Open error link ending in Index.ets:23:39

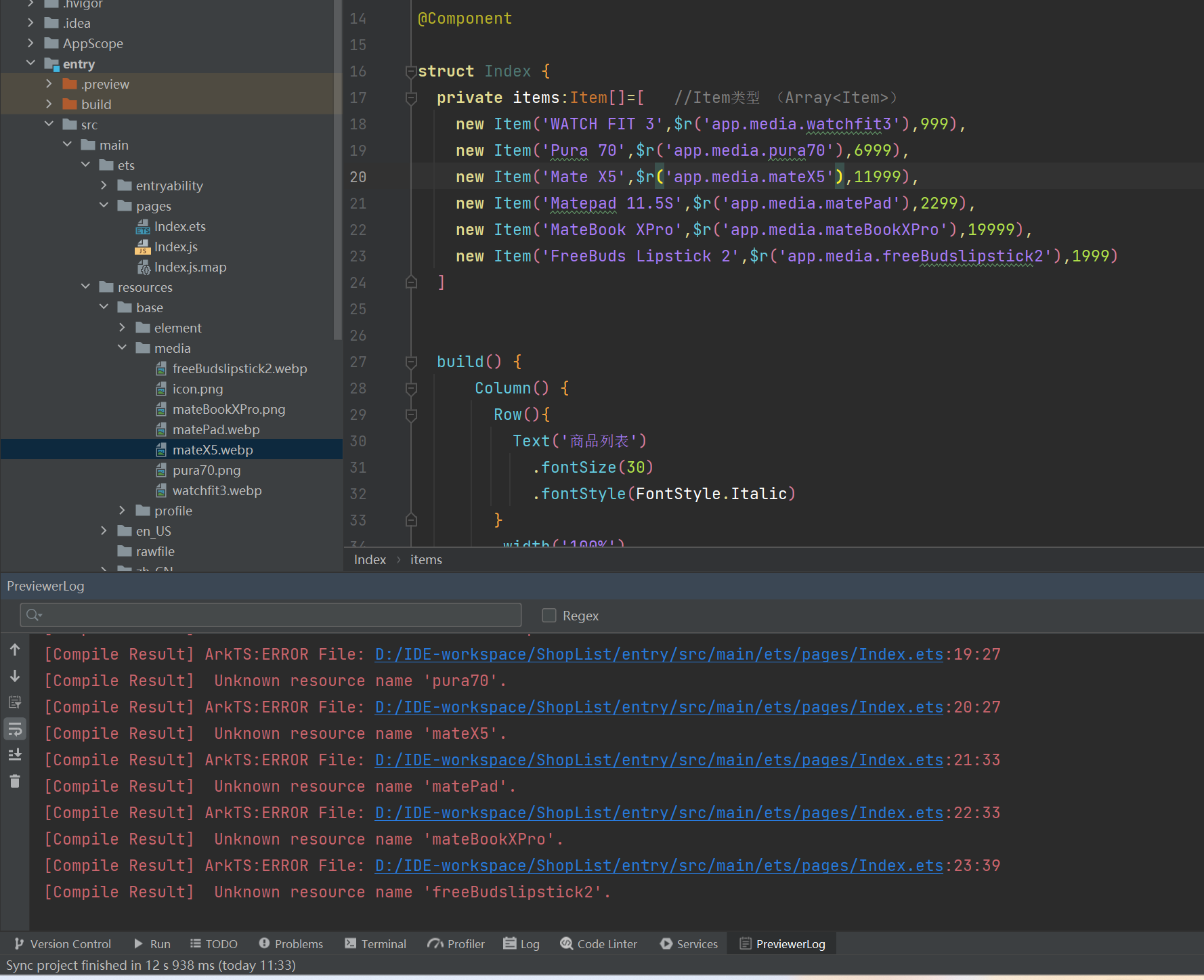click(659, 866)
